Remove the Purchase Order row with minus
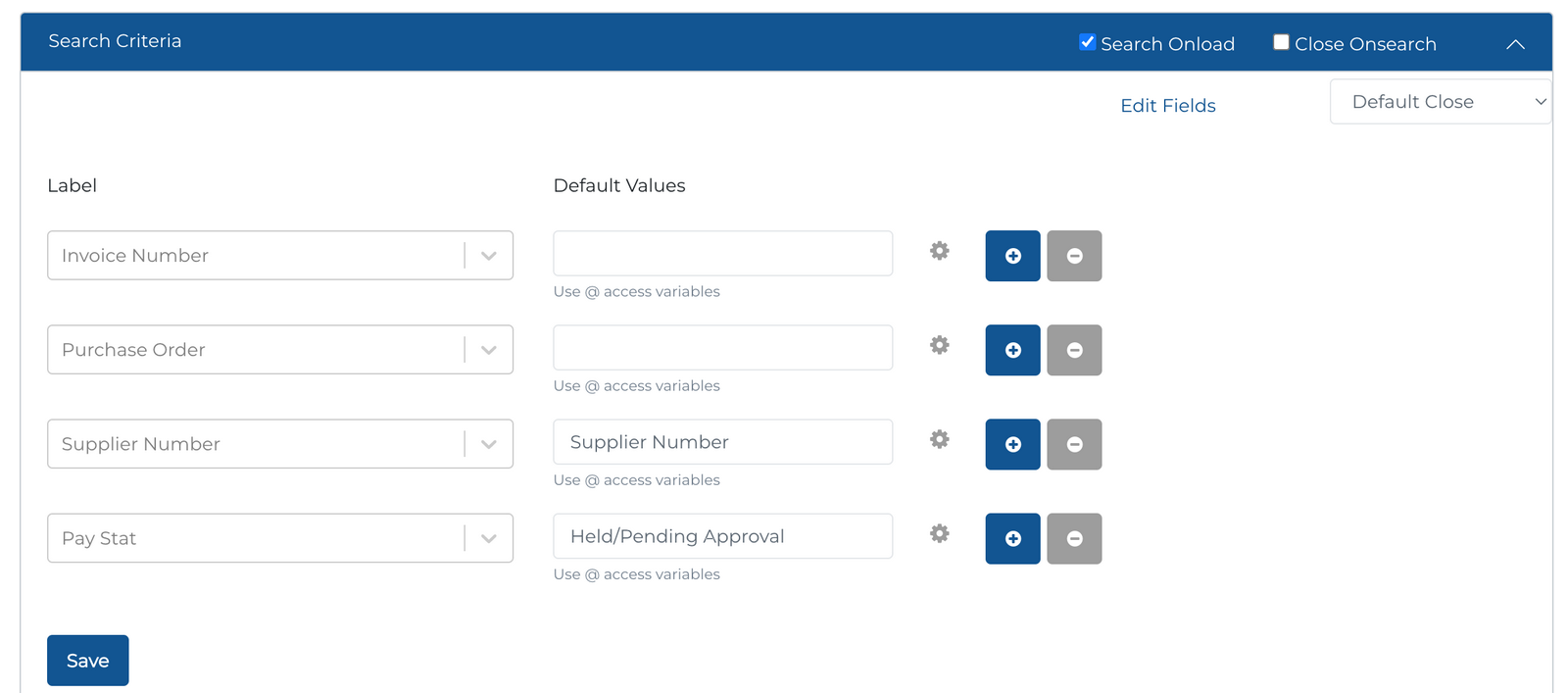 (x=1074, y=350)
